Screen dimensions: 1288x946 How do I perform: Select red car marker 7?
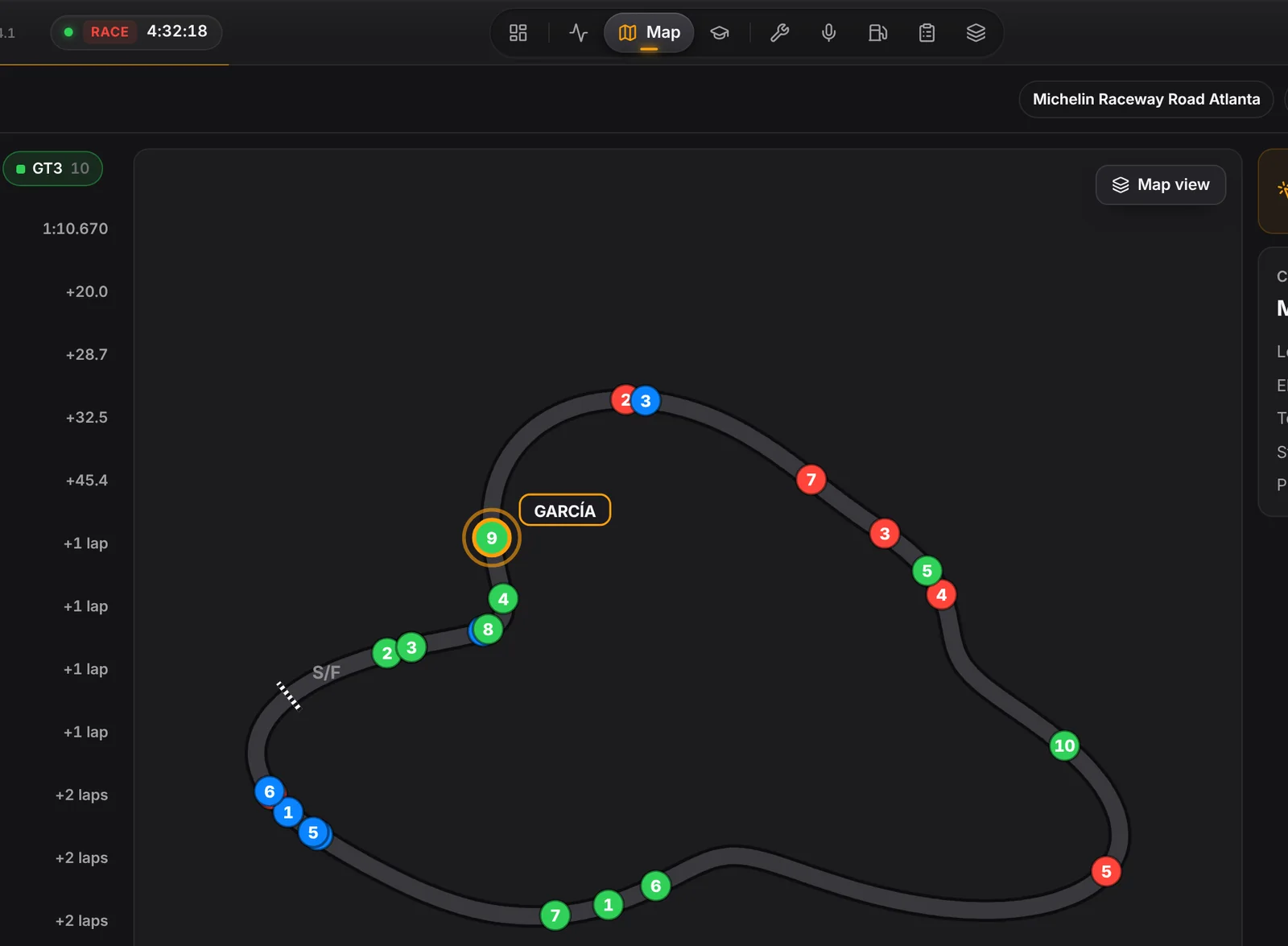point(811,480)
